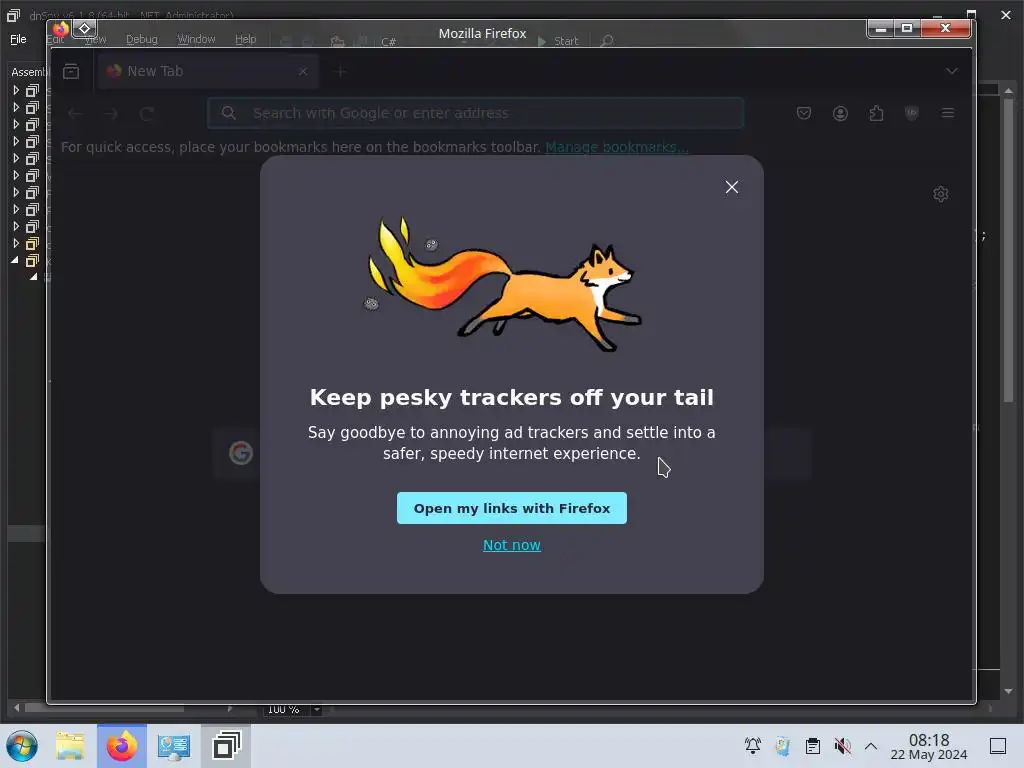Open the List all tabs dropdown
1024x768 pixels.
coord(952,71)
